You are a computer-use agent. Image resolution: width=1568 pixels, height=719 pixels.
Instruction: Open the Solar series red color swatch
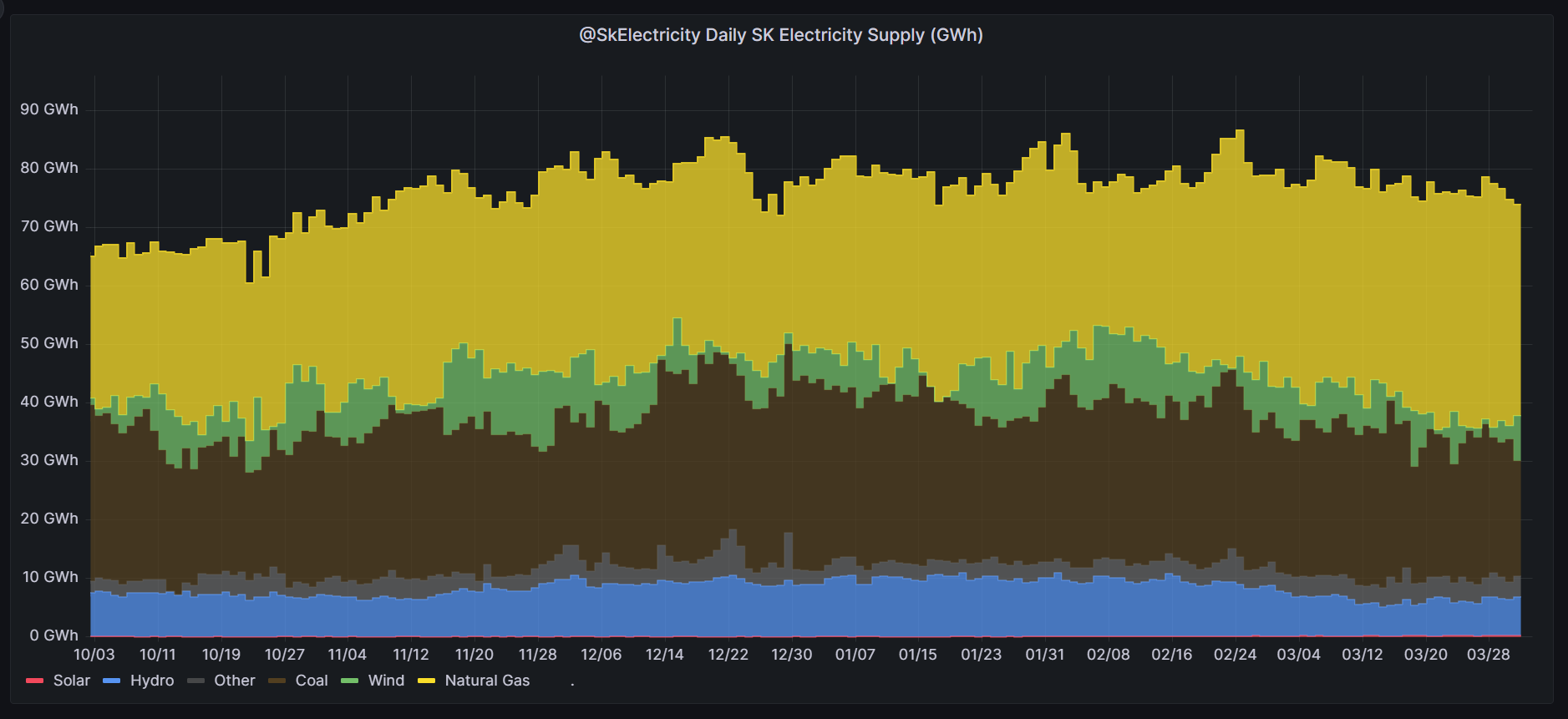click(34, 681)
